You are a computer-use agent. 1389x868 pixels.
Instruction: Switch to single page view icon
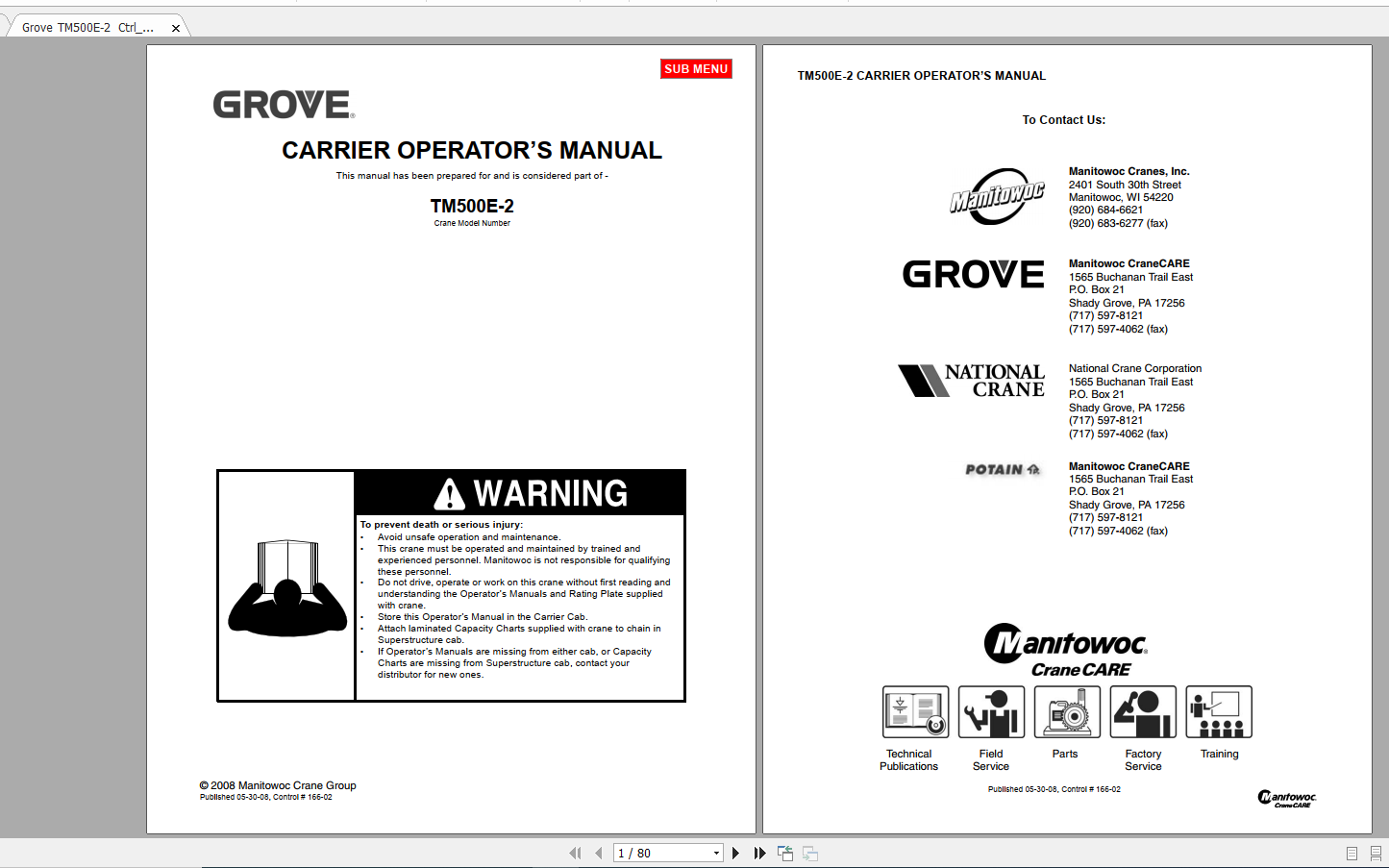1352,854
